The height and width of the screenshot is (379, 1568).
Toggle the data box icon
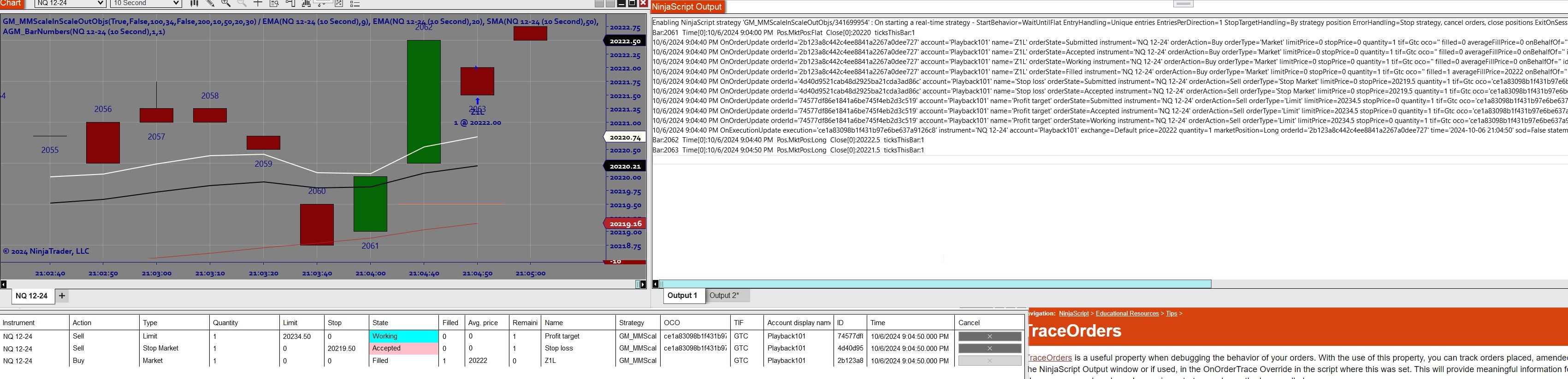pyautogui.click(x=274, y=3)
